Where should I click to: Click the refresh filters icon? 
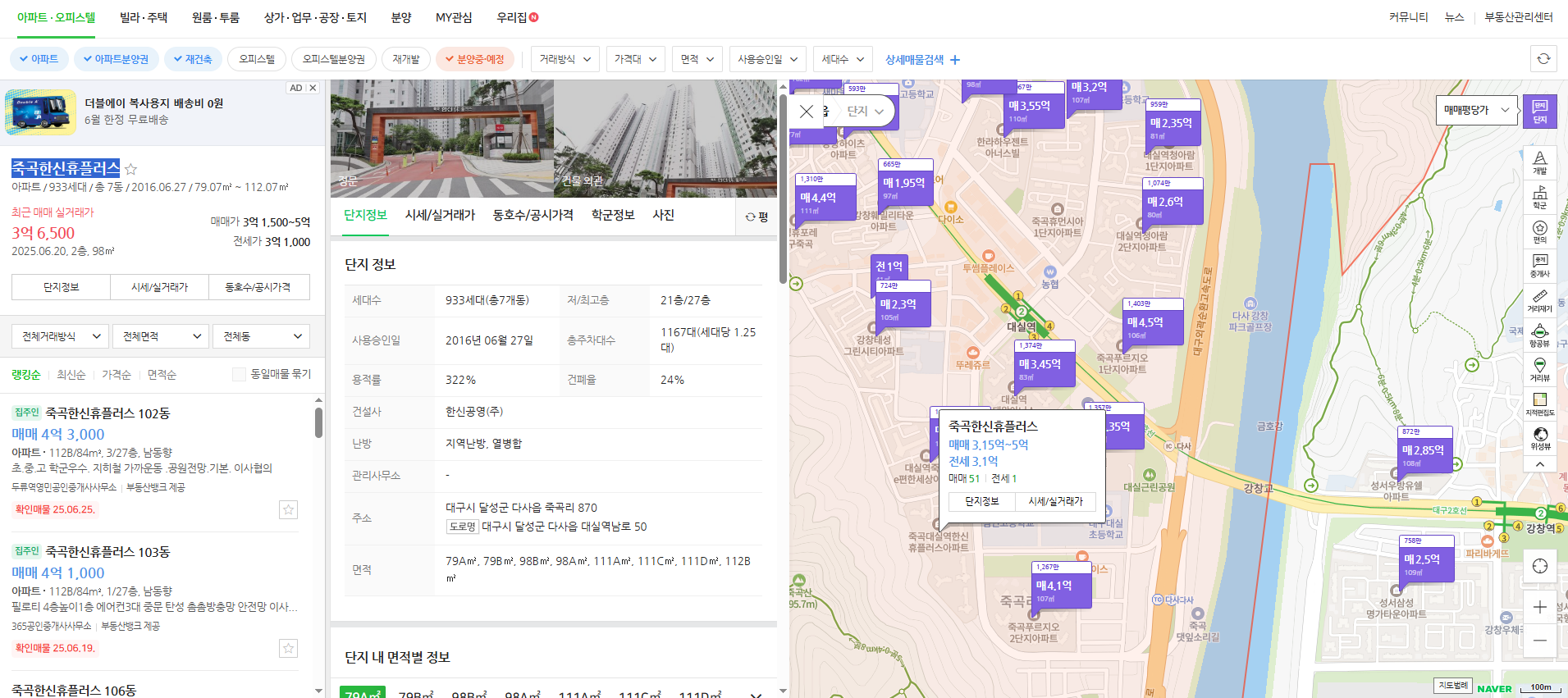pyautogui.click(x=1543, y=59)
